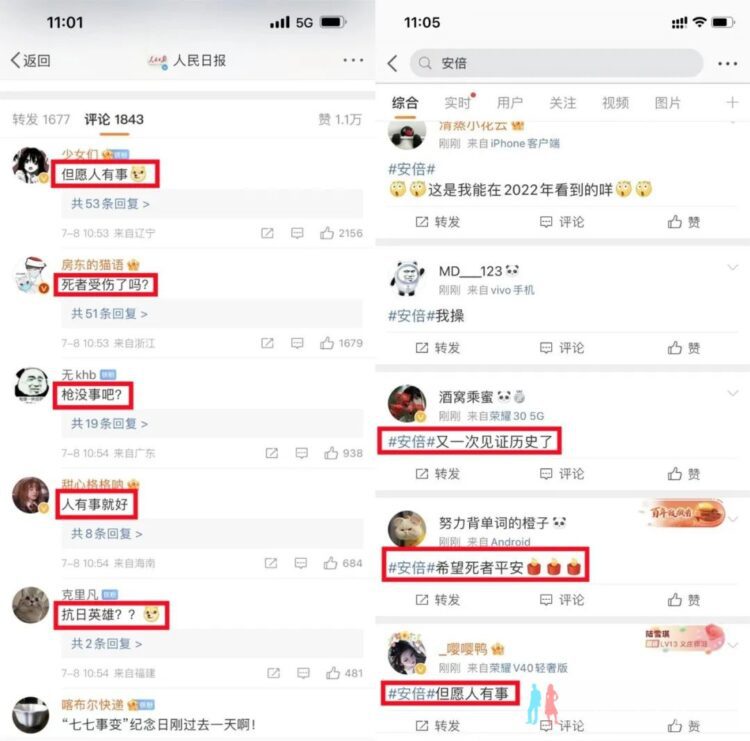
Task: Select the 转发 1677 tab
Action: pyautogui.click(x=41, y=119)
